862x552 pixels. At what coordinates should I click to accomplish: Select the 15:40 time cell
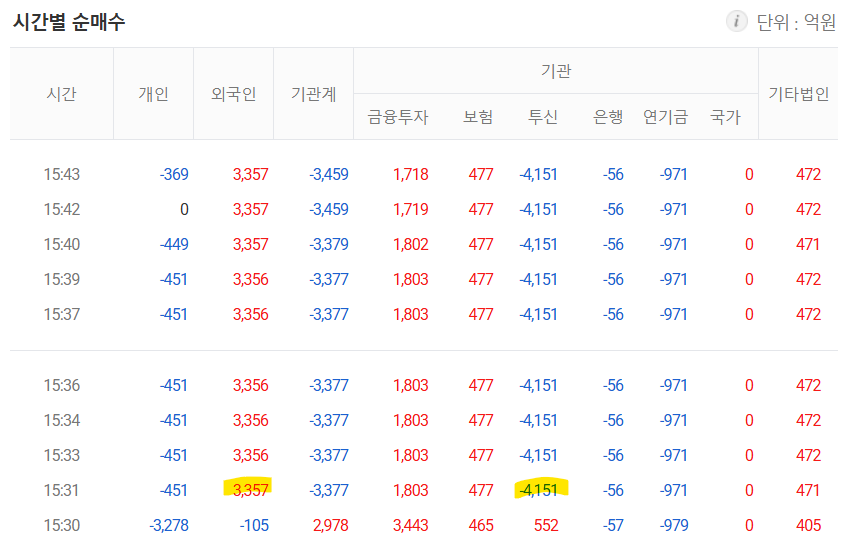62,245
